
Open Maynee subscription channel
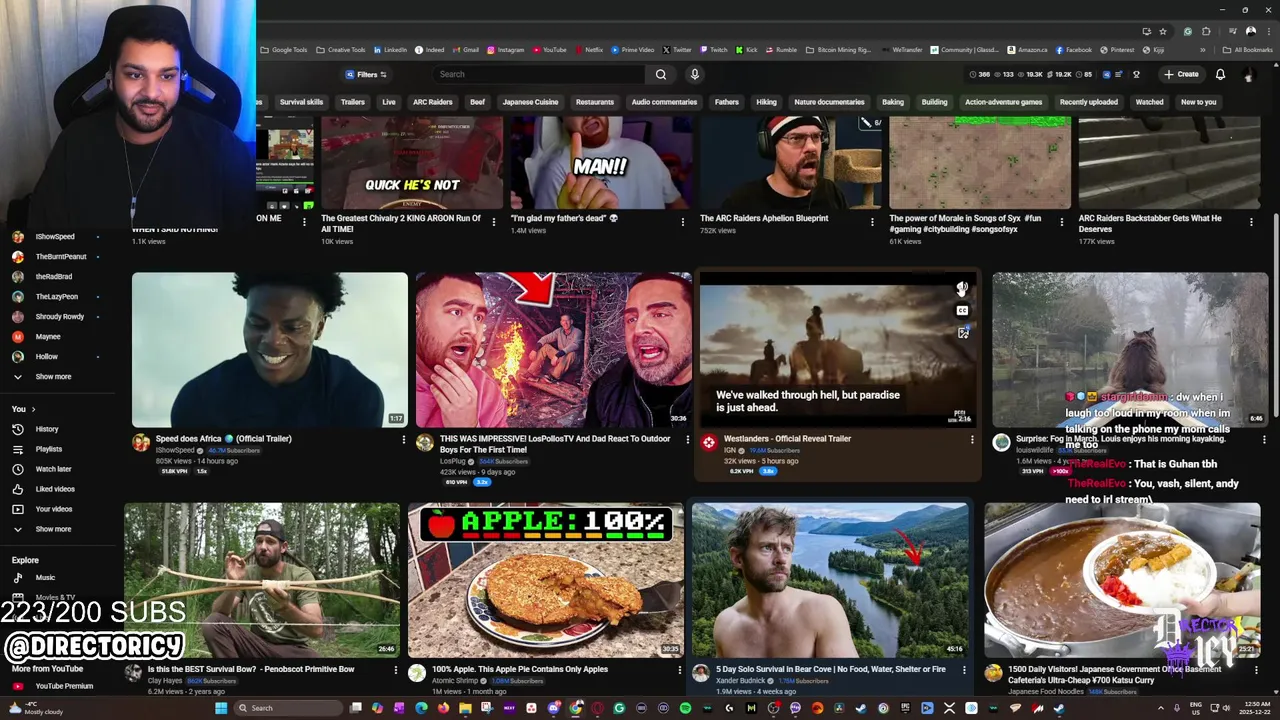(48, 337)
